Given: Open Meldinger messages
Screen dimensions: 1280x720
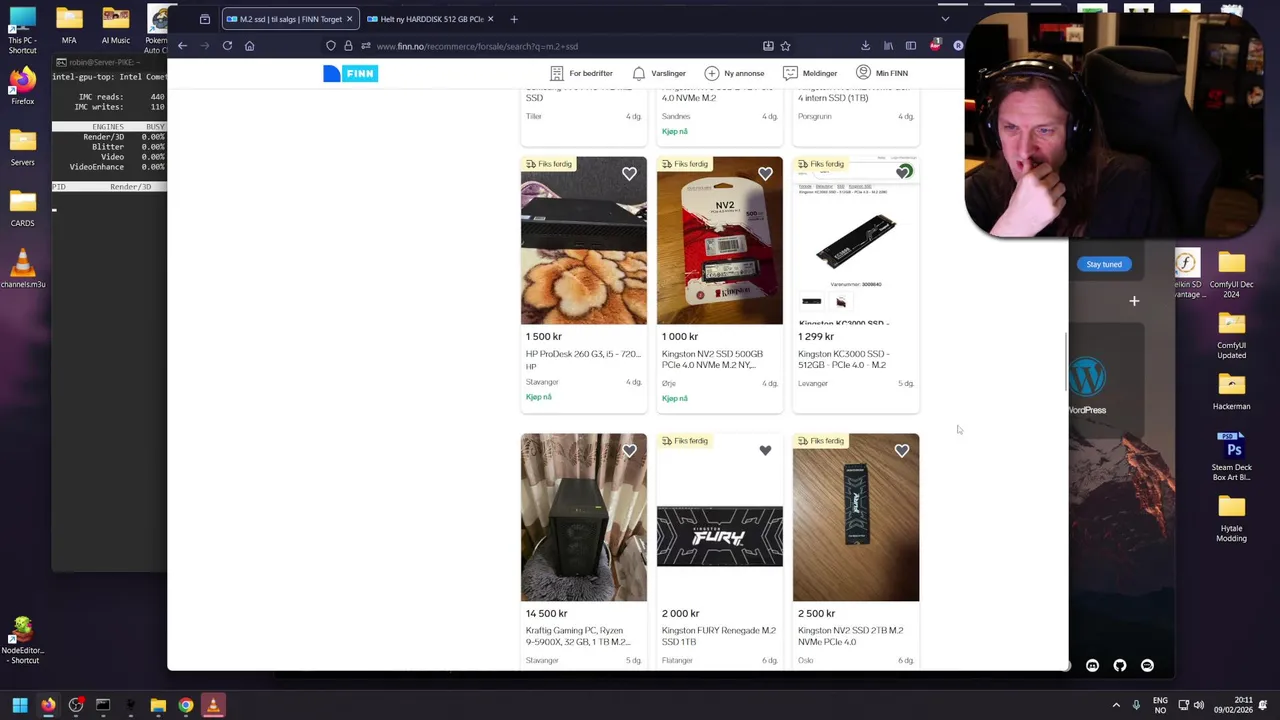Looking at the screenshot, I should [x=810, y=73].
